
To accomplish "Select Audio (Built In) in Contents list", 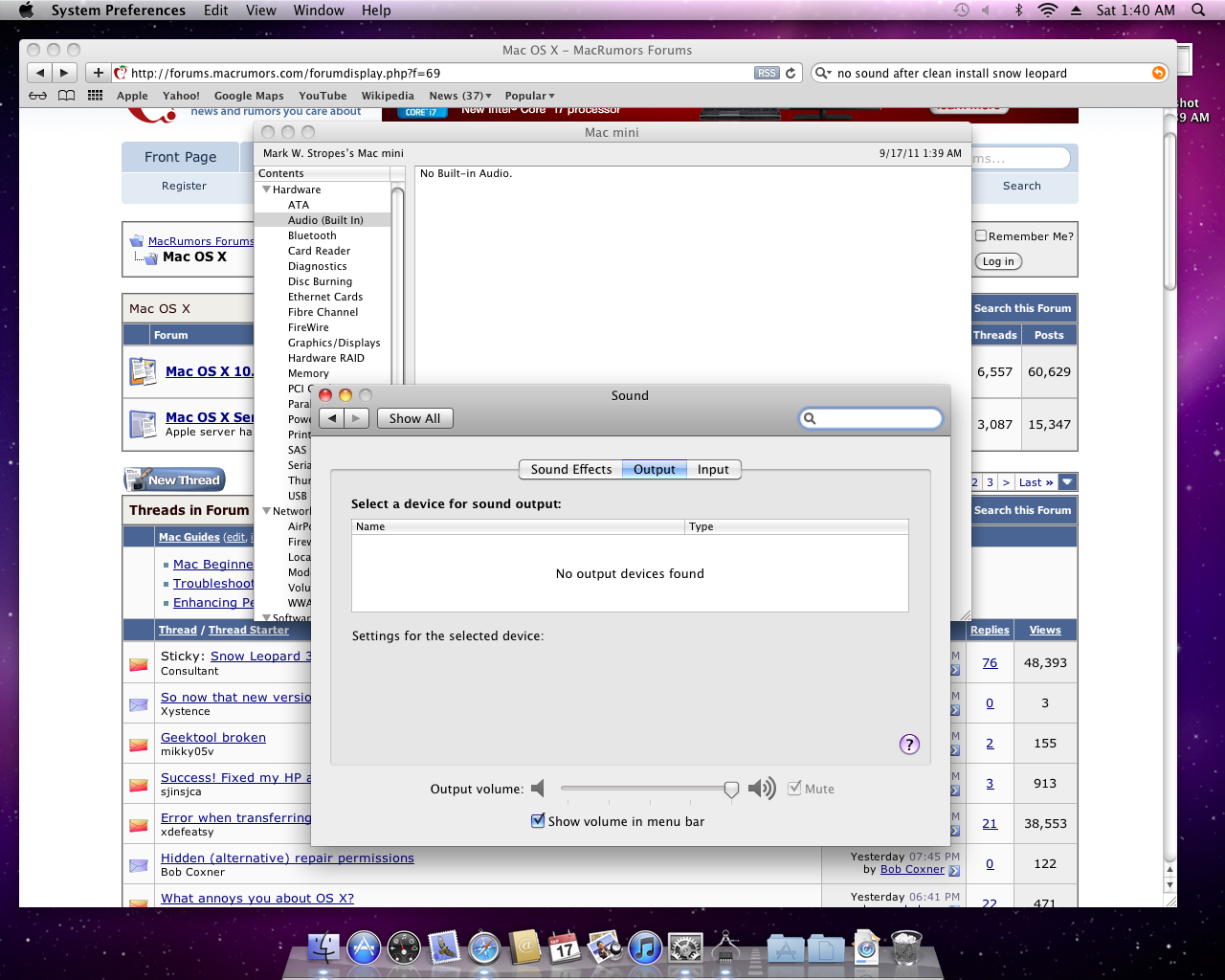I will pos(324,220).
